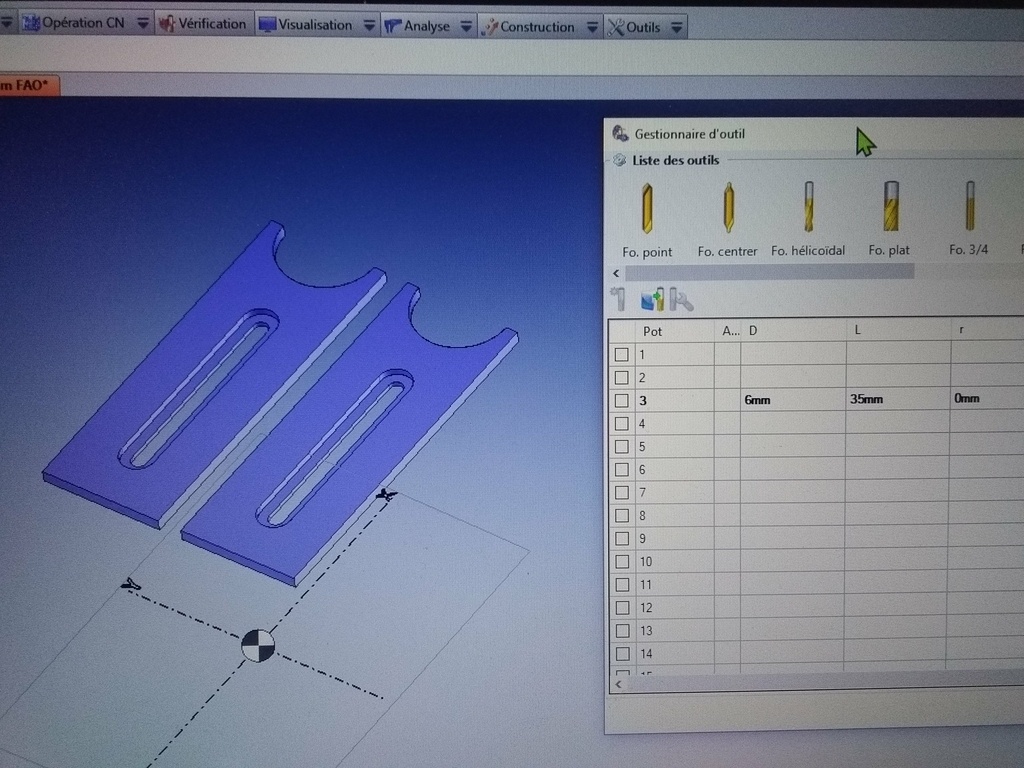
Task: Click the tool icon strip left scroll arrow
Action: point(616,273)
